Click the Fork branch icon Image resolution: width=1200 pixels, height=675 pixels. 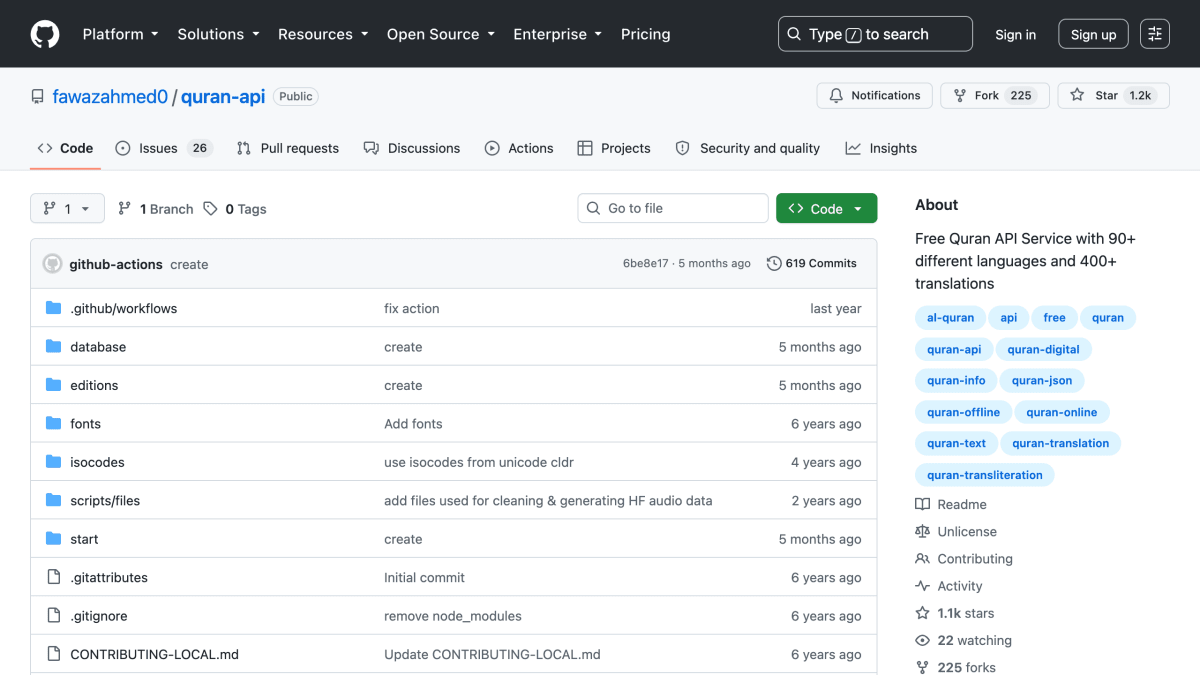coord(960,96)
